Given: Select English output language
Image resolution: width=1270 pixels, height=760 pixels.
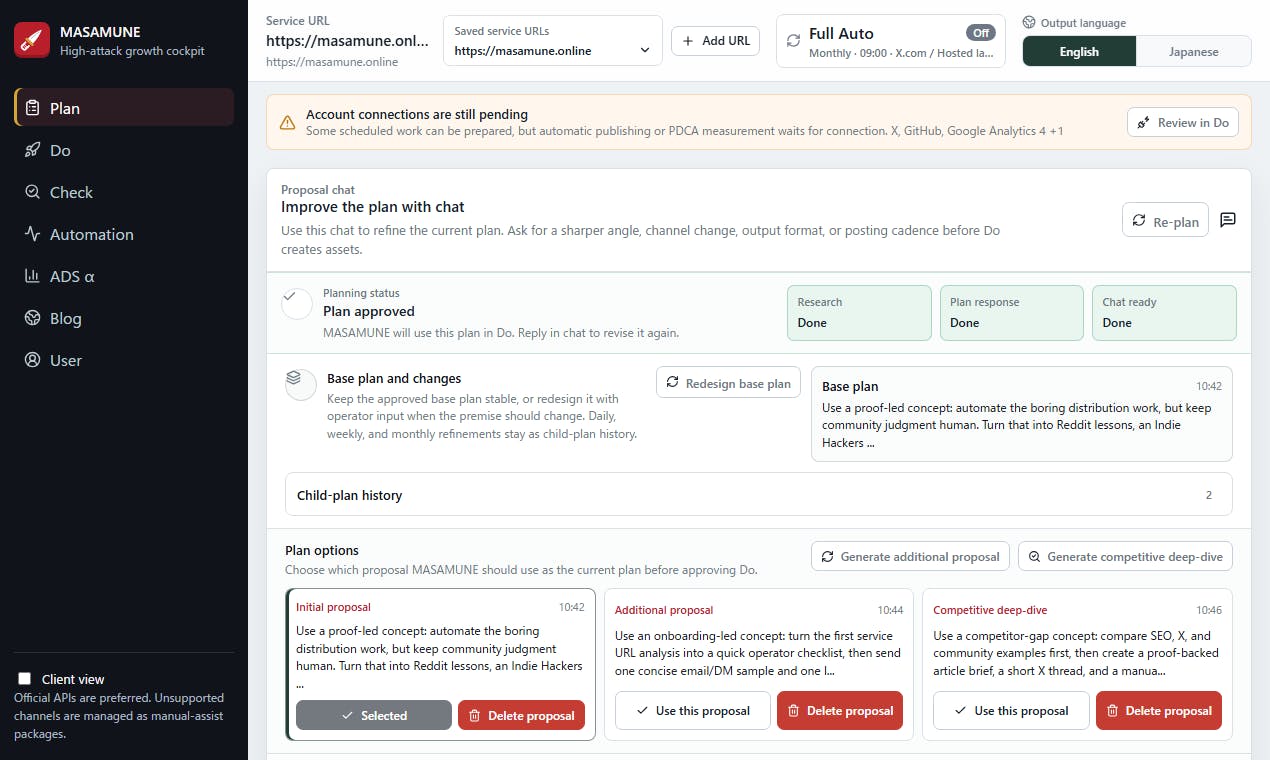Looking at the screenshot, I should click(x=1079, y=52).
